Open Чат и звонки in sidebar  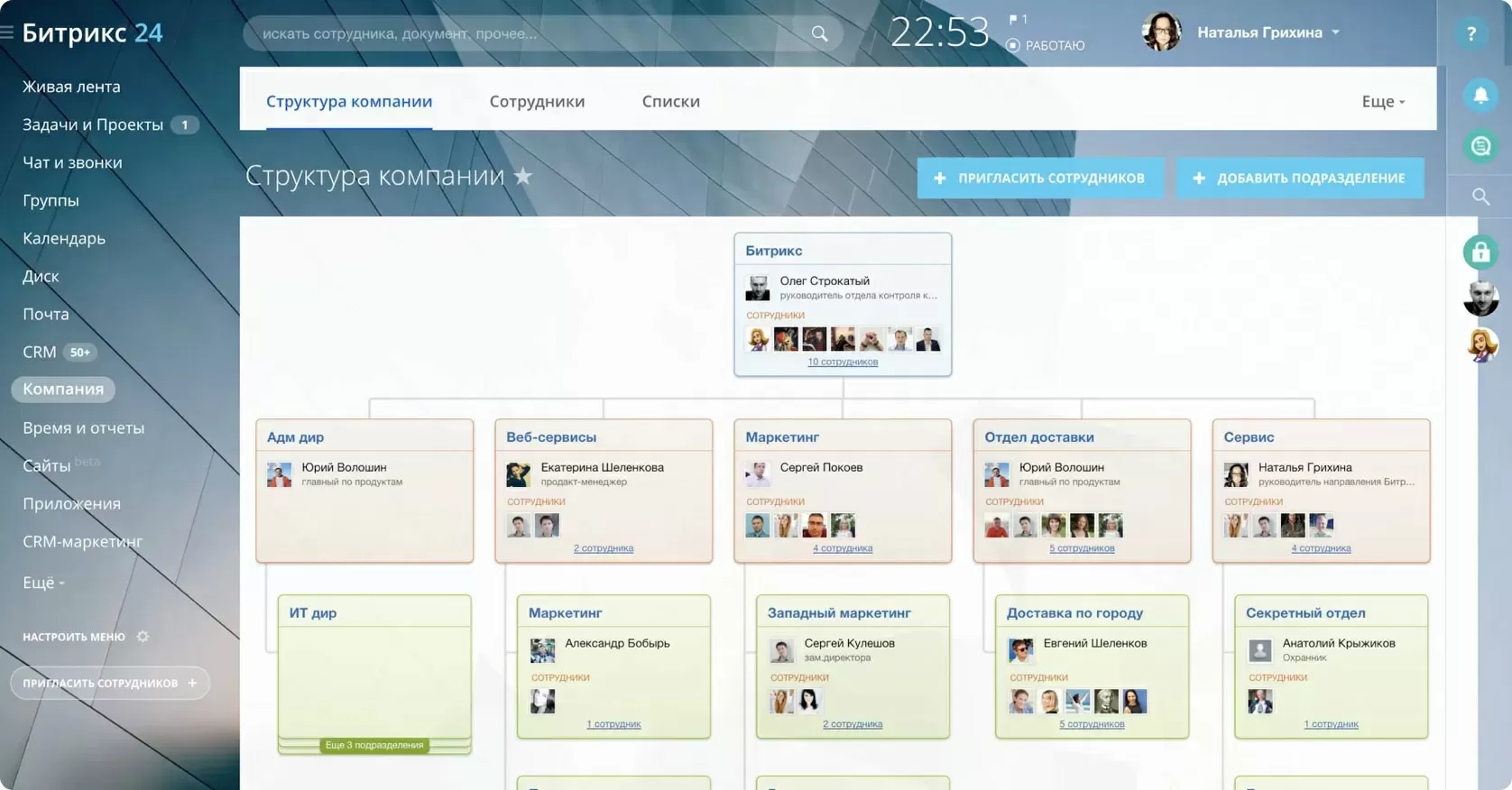[x=72, y=162]
